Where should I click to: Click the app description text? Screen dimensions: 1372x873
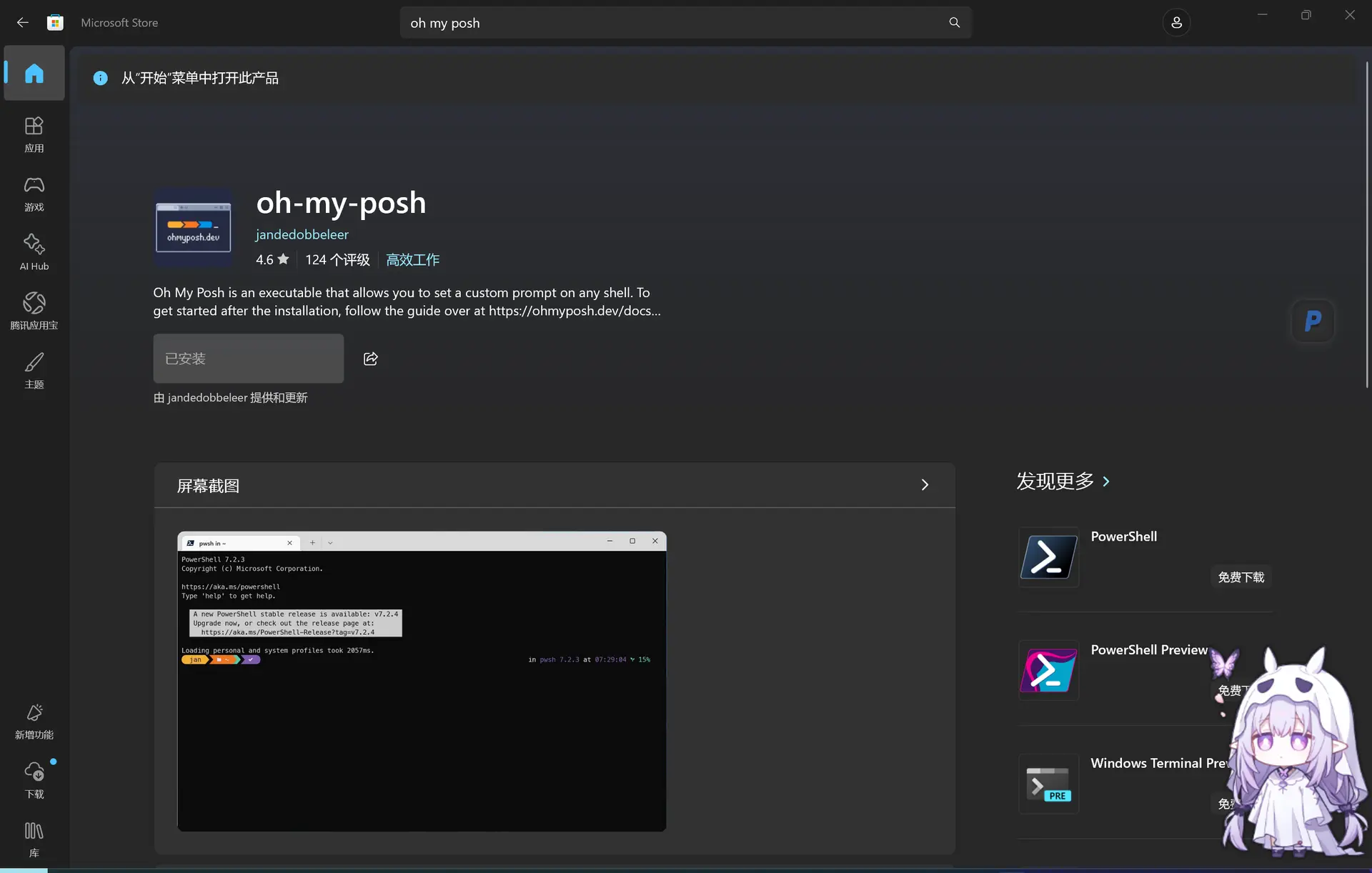407,301
